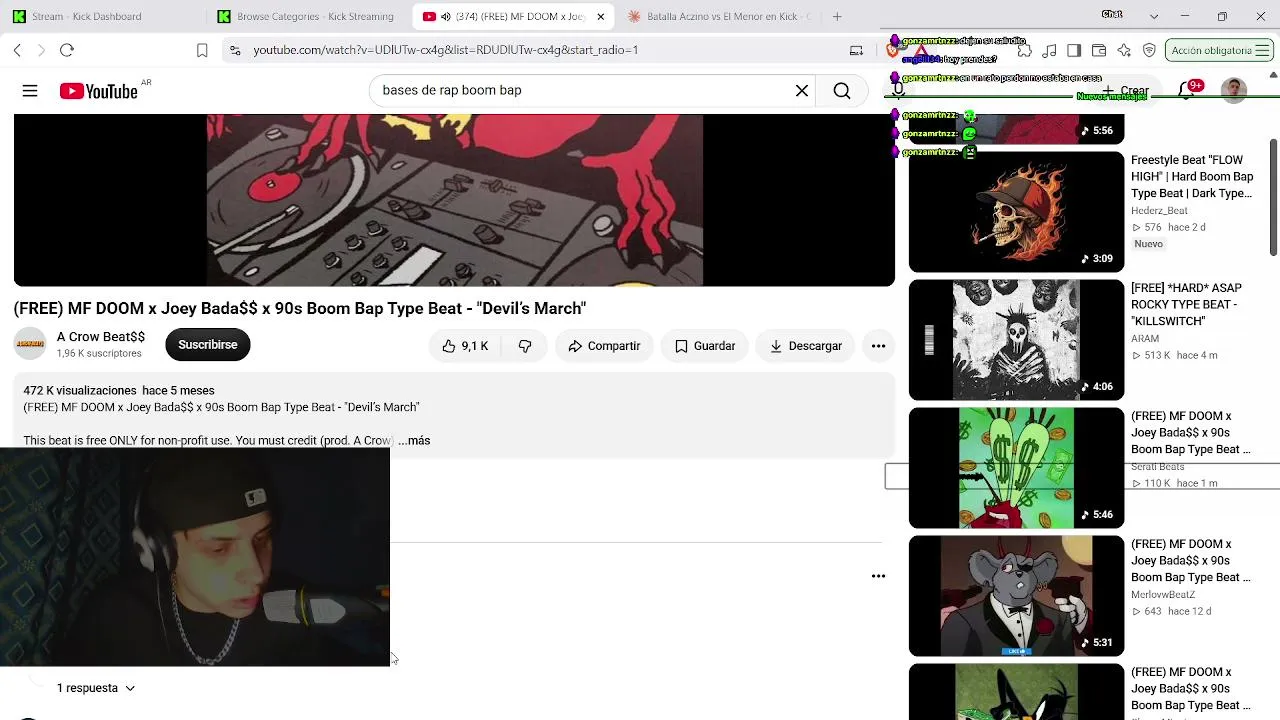The height and width of the screenshot is (720, 1280).
Task: Open the Hederz_Beat channel name
Action: point(1159,211)
